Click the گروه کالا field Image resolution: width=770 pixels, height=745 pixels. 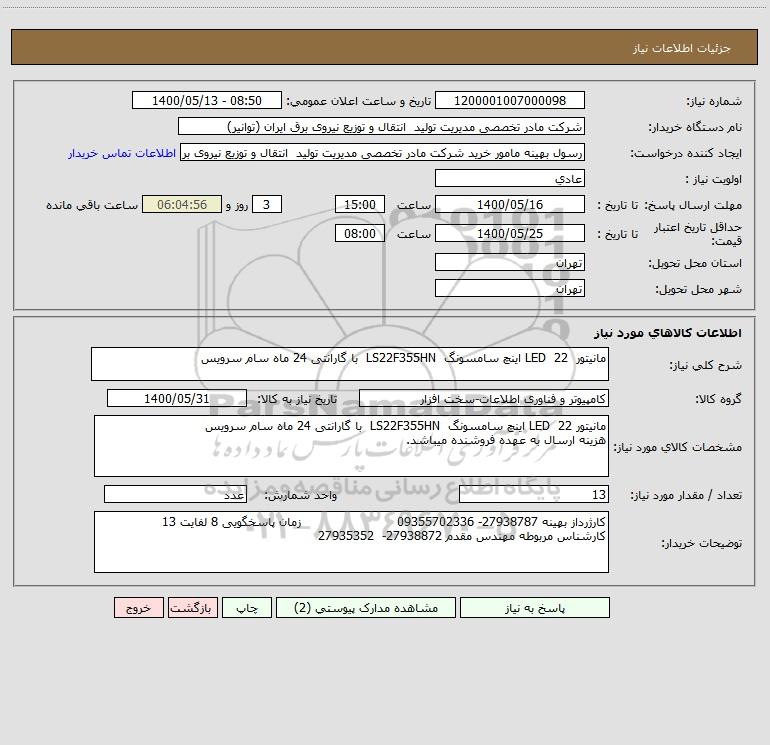[x=484, y=398]
